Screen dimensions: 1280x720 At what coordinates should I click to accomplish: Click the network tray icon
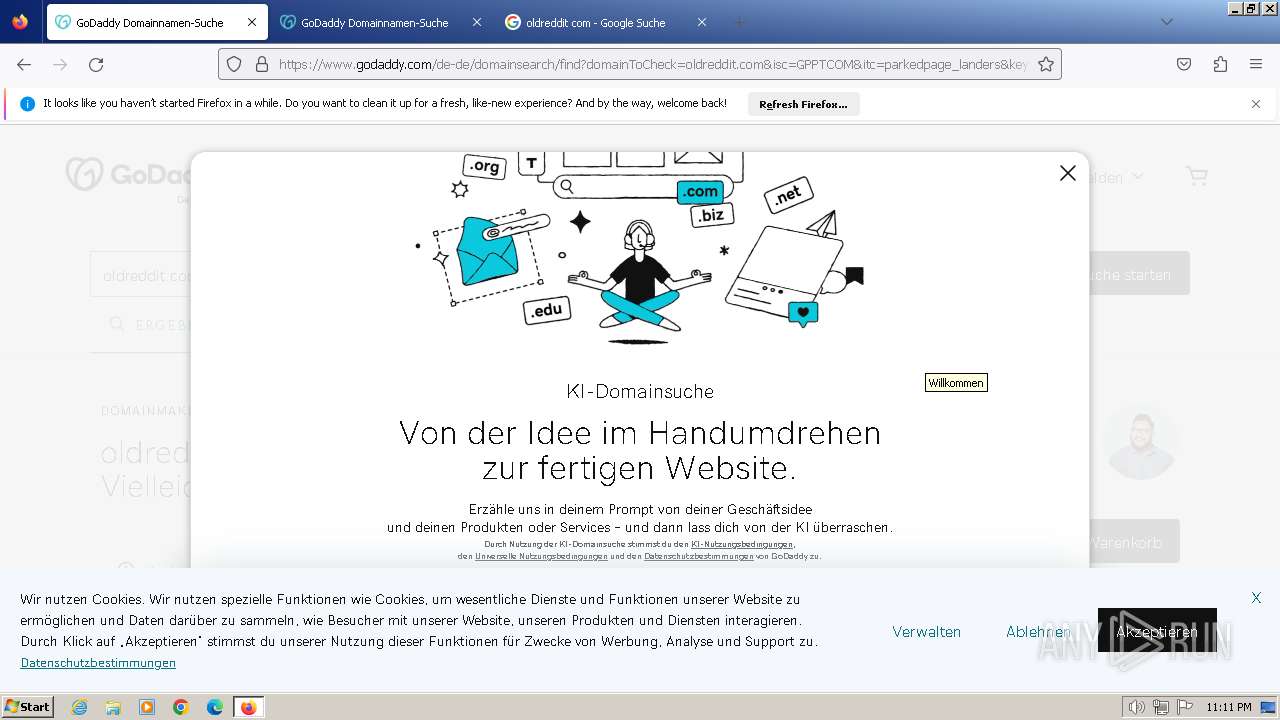pos(1161,707)
